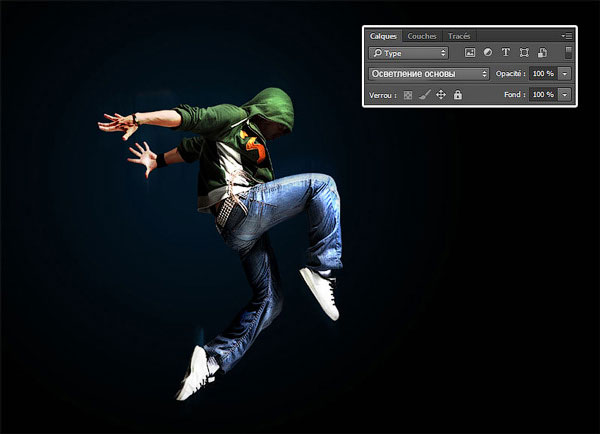Click the Fond 100 % value field
This screenshot has width=600, height=434.
coord(543,95)
